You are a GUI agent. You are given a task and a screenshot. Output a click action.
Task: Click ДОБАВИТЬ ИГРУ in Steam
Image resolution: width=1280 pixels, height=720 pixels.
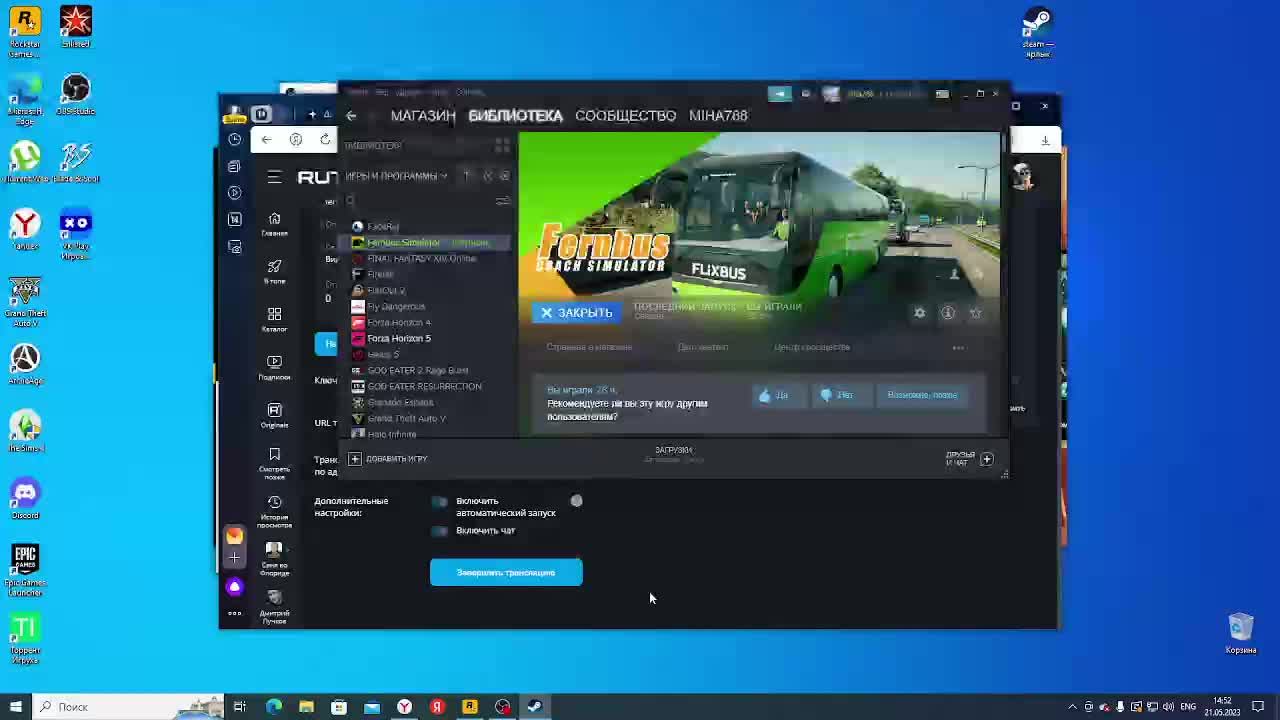click(388, 459)
